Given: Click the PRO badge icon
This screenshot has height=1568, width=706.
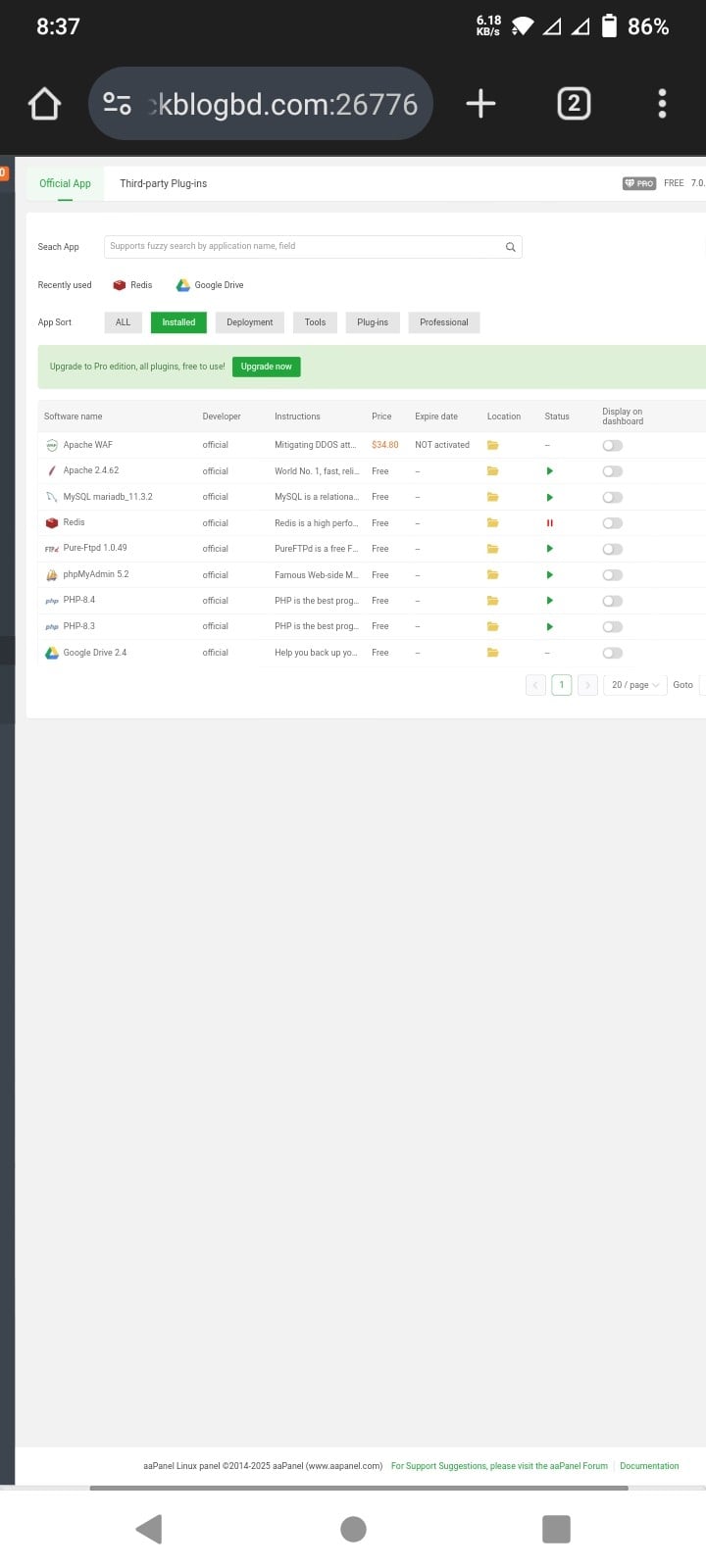Looking at the screenshot, I should [x=639, y=183].
